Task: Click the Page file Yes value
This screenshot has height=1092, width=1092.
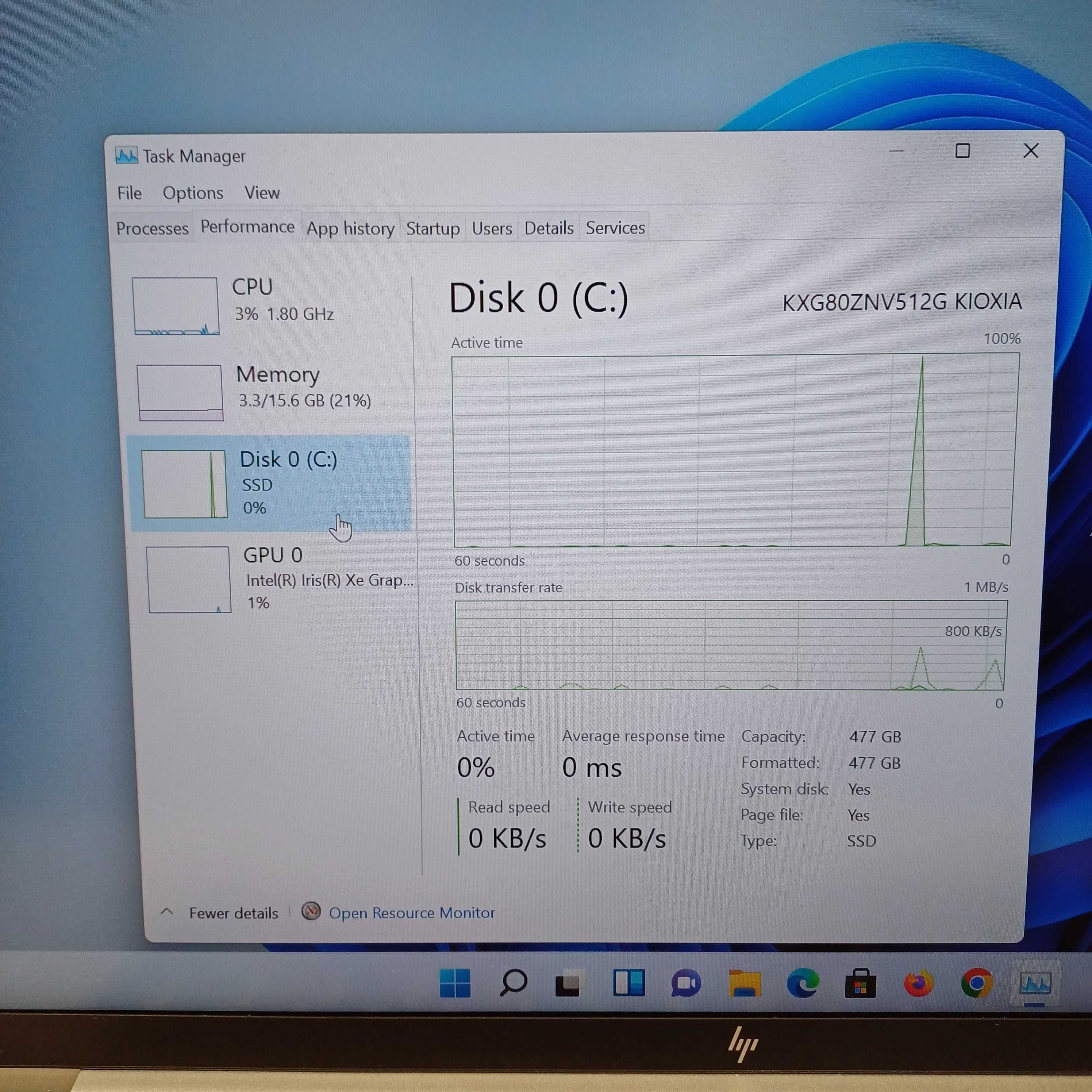Action: (858, 815)
